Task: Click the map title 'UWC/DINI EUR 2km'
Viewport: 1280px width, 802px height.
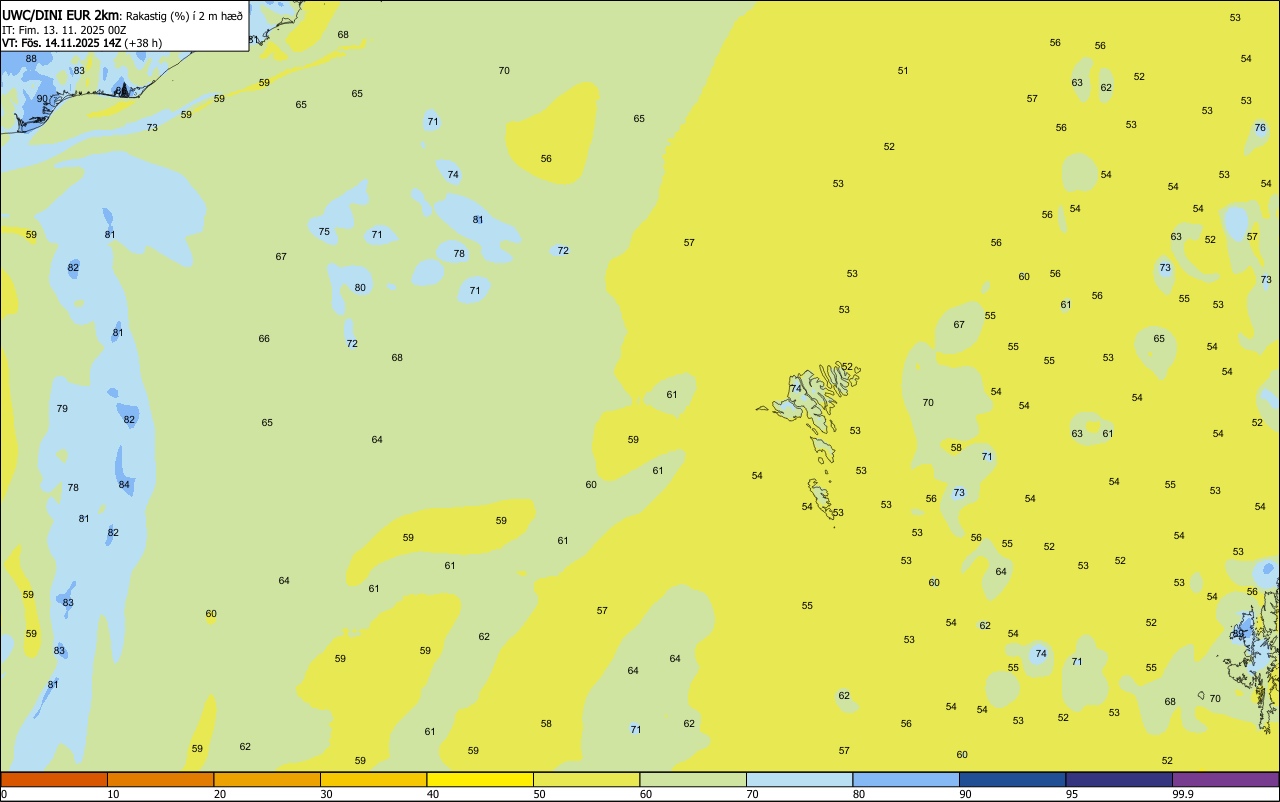Action: click(60, 15)
